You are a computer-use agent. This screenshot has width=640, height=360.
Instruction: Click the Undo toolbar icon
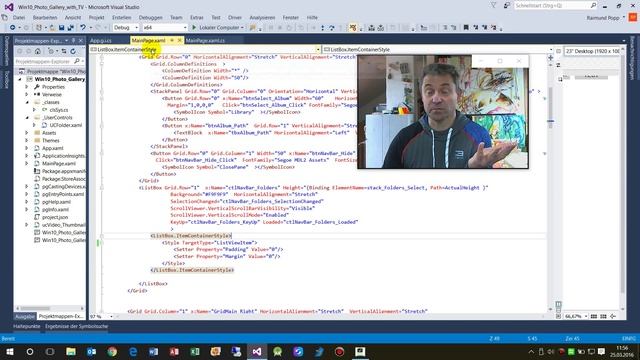click(x=82, y=28)
